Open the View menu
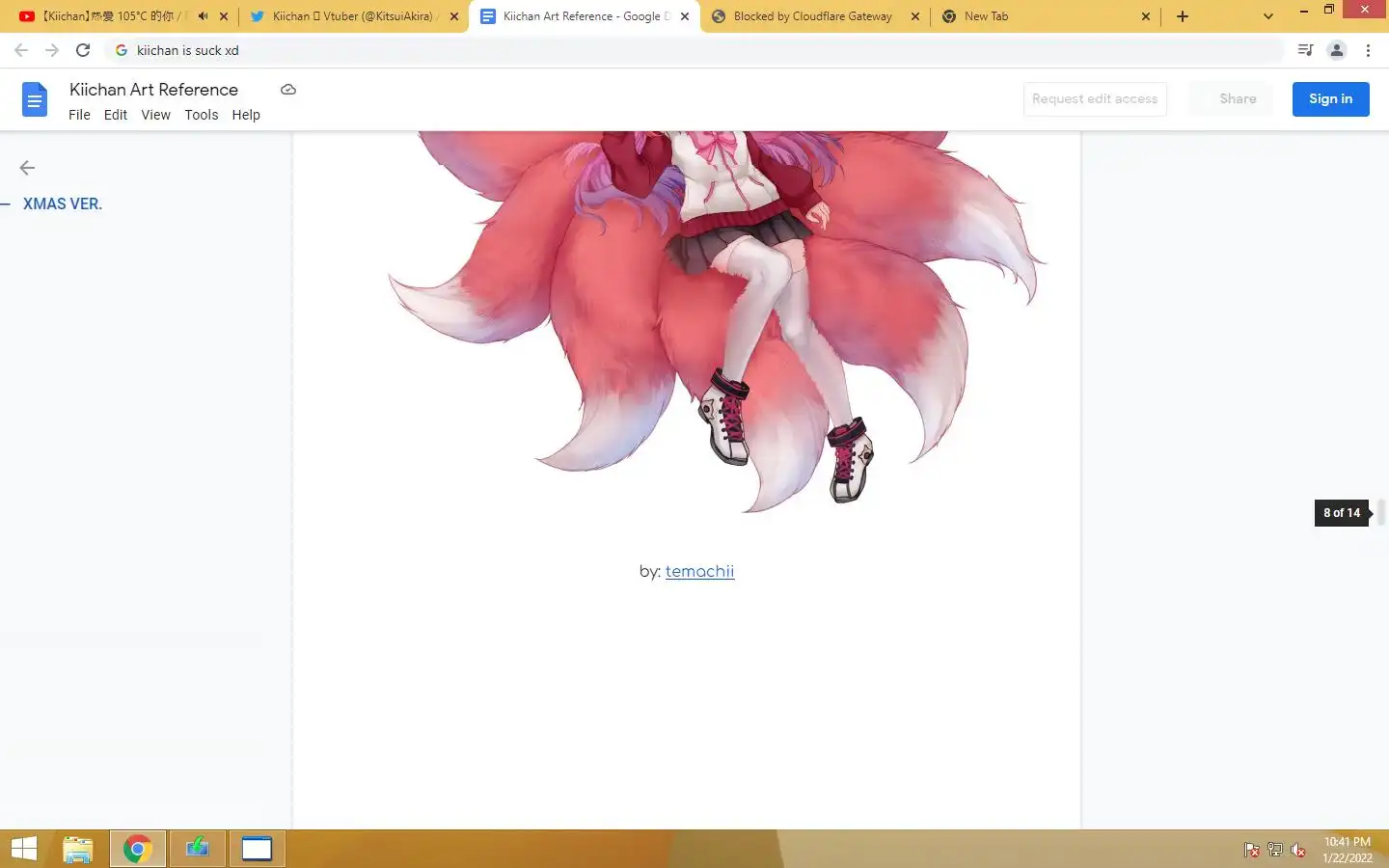 pos(155,115)
